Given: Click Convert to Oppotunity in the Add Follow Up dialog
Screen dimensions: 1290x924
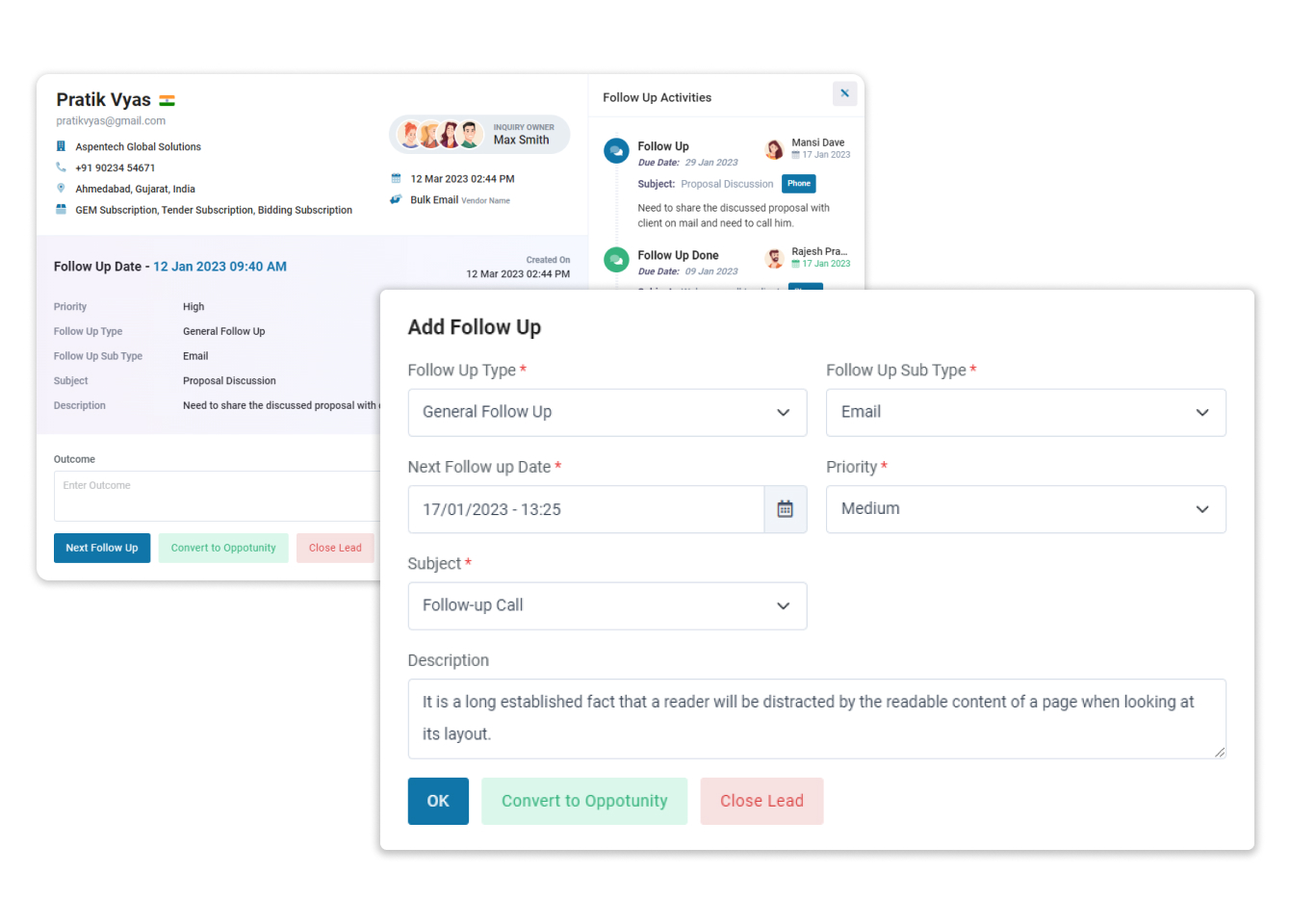Looking at the screenshot, I should tap(584, 801).
